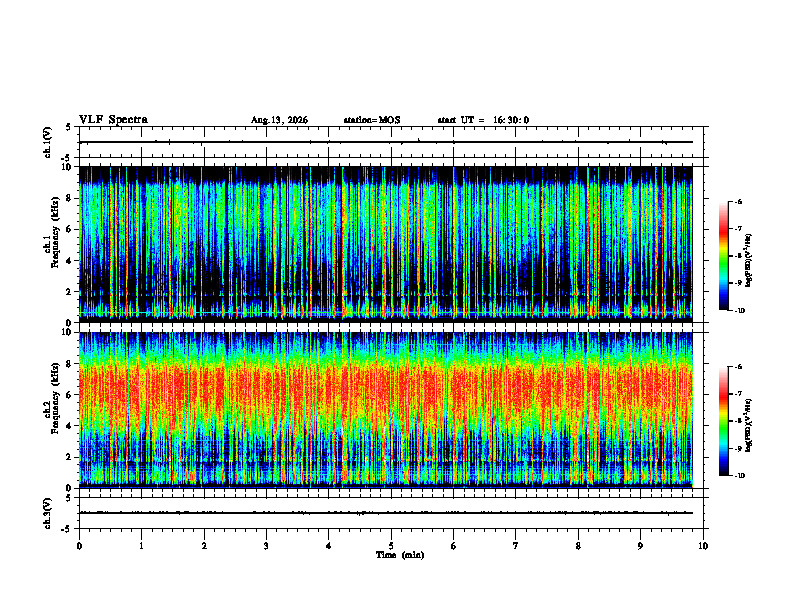Click the 8 kHz tick of ch.1 axis
The width and height of the screenshot is (792, 612).
(71, 198)
